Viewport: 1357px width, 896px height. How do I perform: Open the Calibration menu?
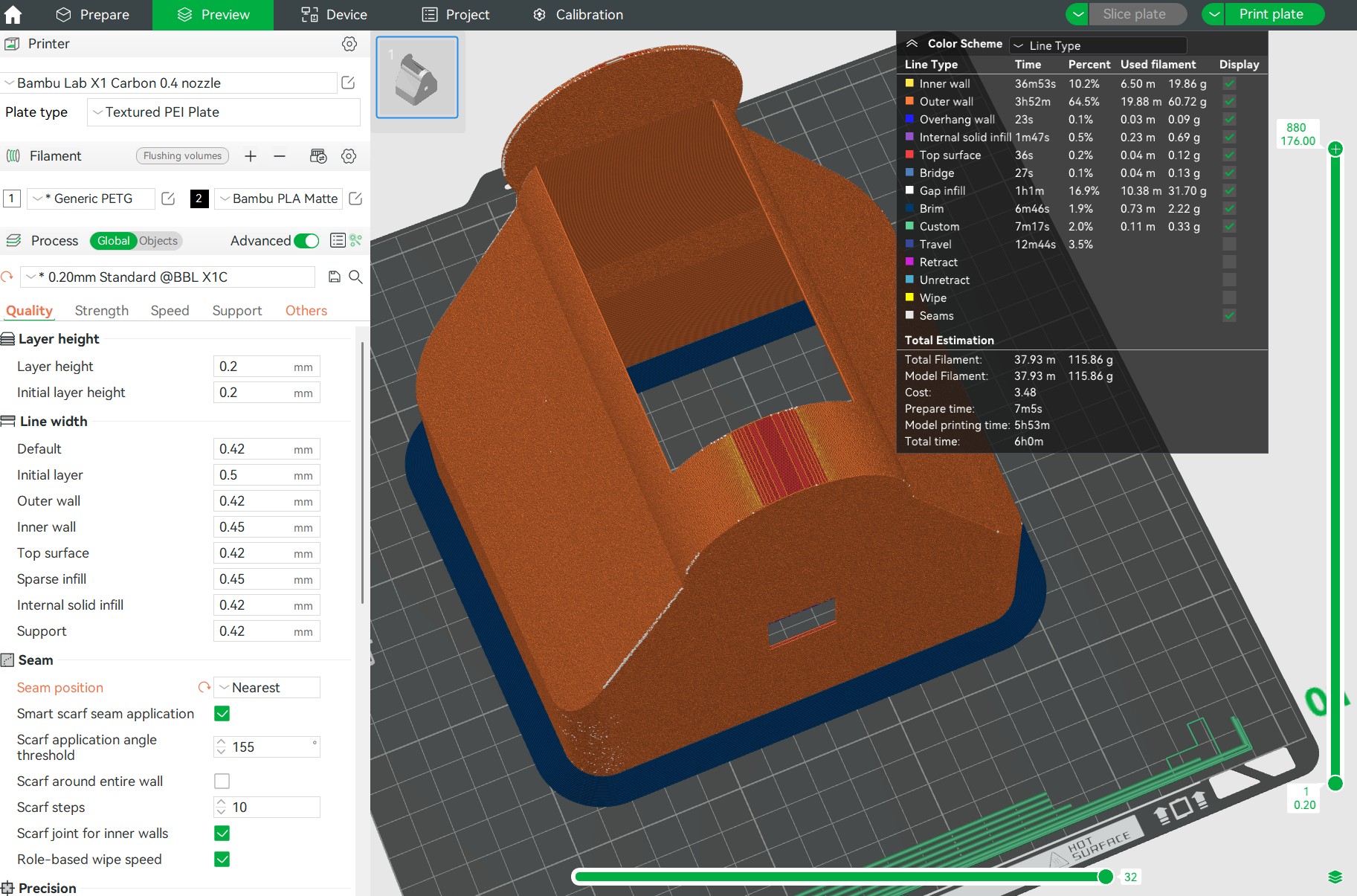[578, 15]
